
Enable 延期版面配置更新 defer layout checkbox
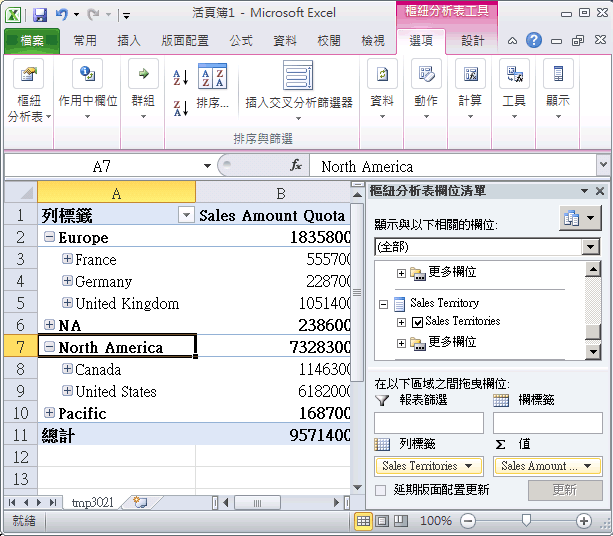pos(380,490)
